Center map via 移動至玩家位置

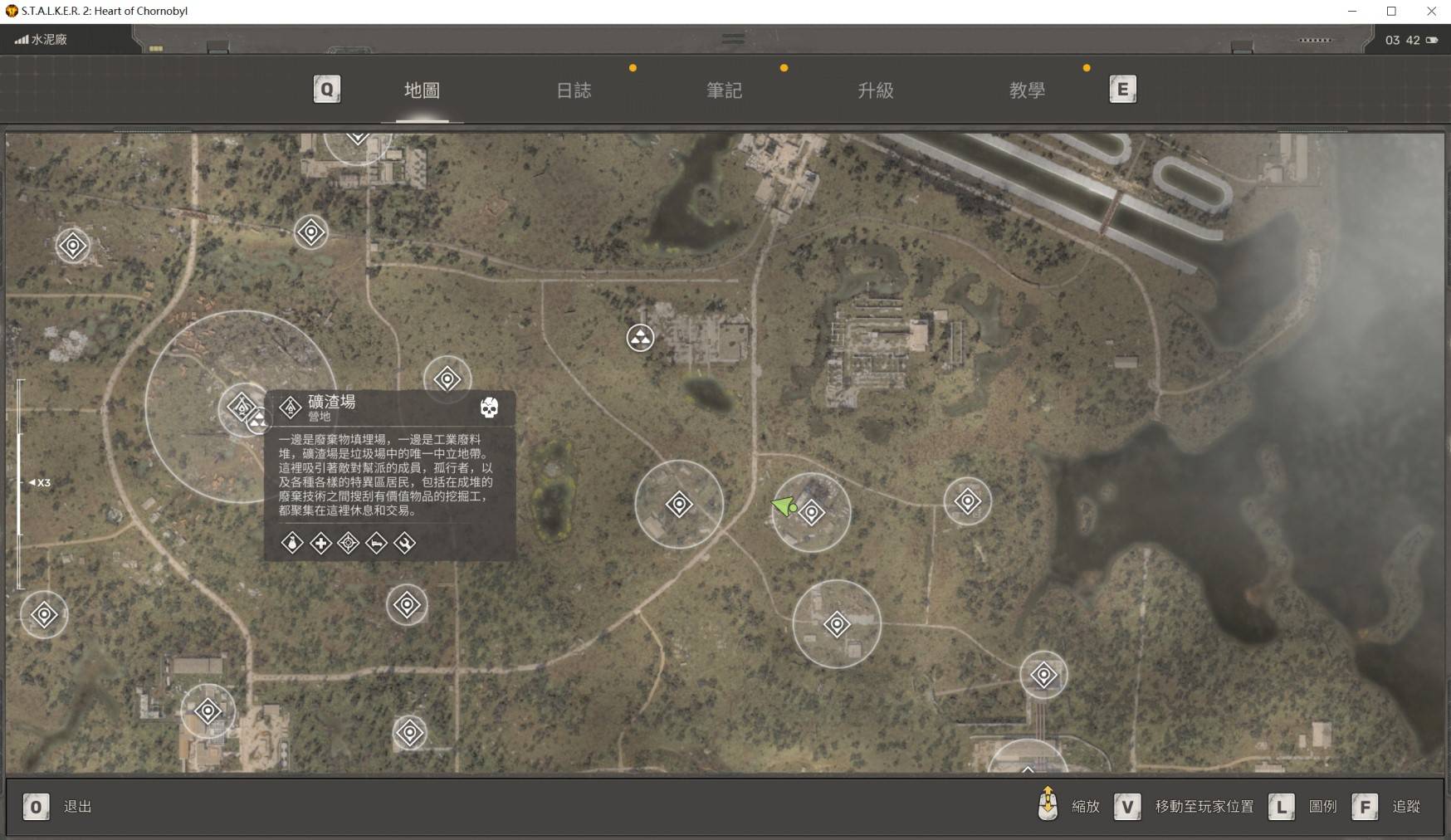[x=1204, y=807]
